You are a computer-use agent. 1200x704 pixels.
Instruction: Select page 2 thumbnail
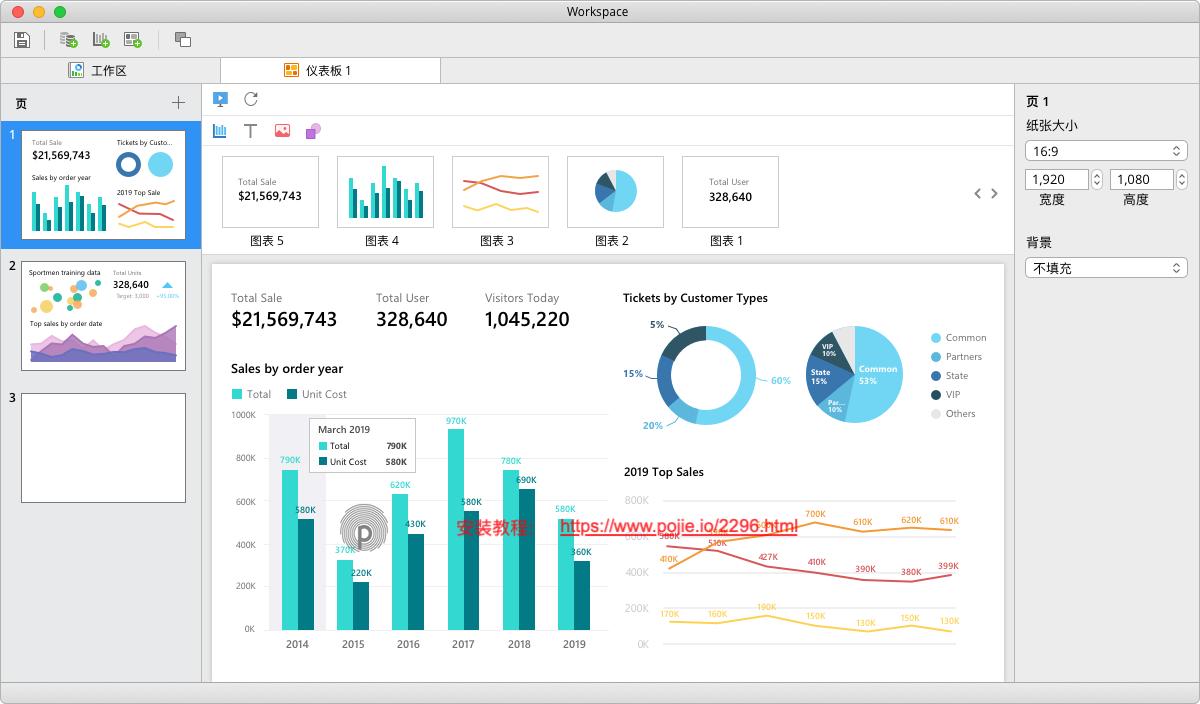103,316
